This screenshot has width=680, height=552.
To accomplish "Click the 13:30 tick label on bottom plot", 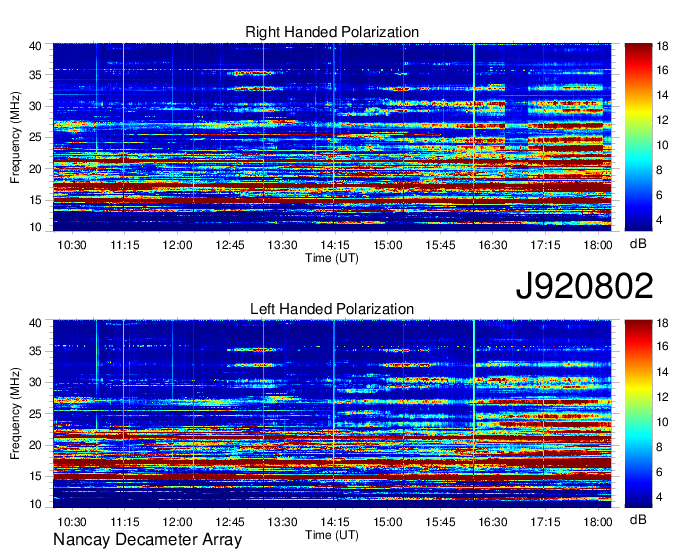I will [282, 522].
